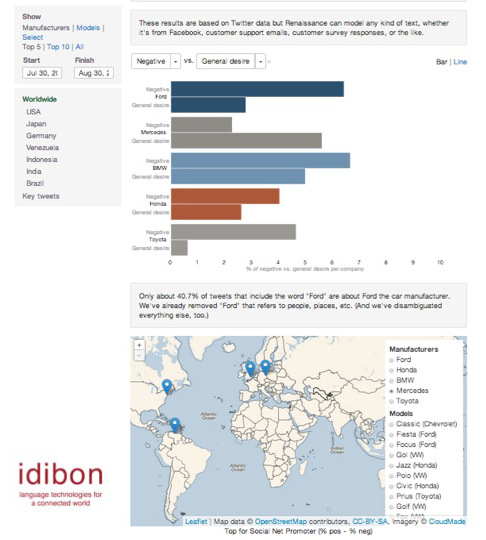This screenshot has height=540, width=486.
Task: Switch the Show option to Models
Action: pyautogui.click(x=88, y=28)
